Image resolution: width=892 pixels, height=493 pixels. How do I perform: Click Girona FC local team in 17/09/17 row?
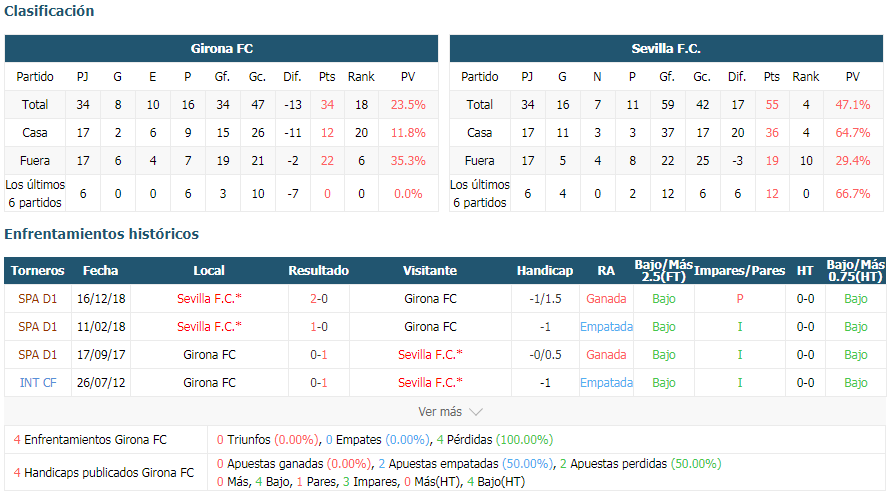point(209,354)
